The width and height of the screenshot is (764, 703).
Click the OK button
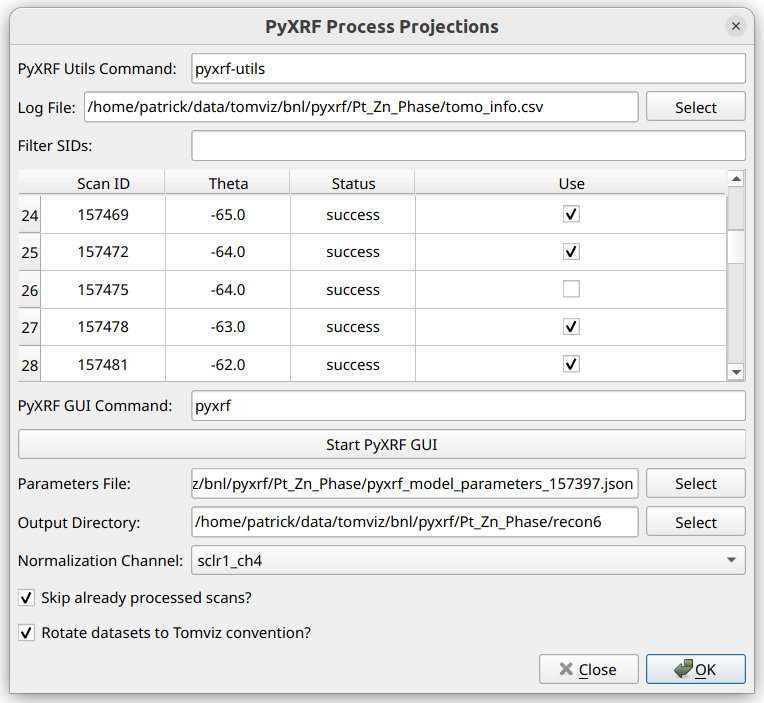coord(696,669)
